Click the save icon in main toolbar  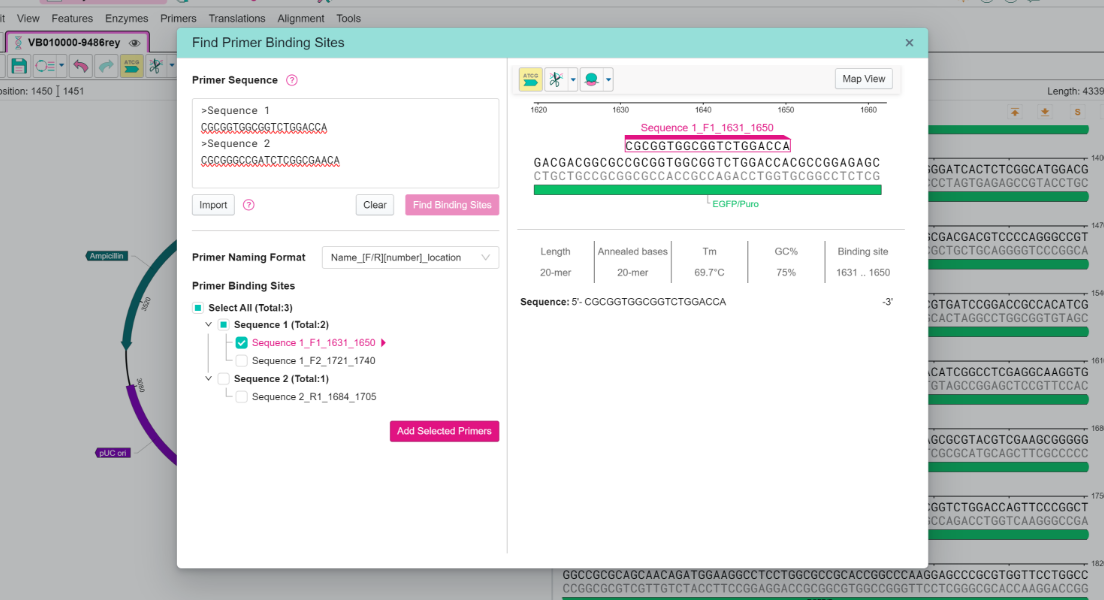[x=18, y=66]
